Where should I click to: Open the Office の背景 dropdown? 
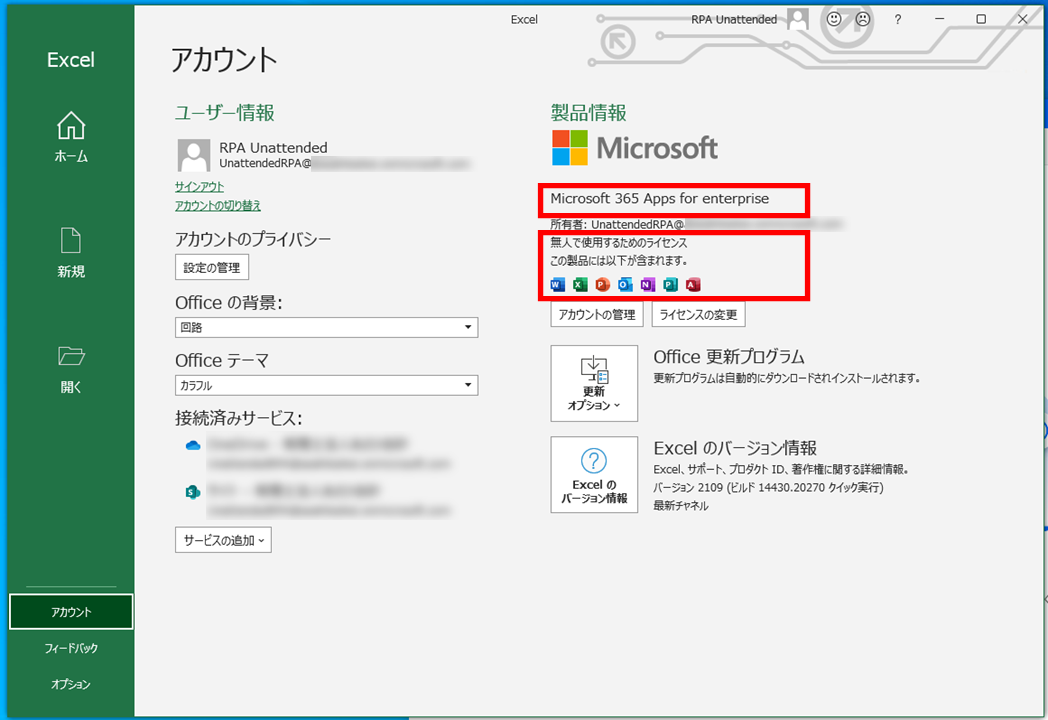click(326, 327)
